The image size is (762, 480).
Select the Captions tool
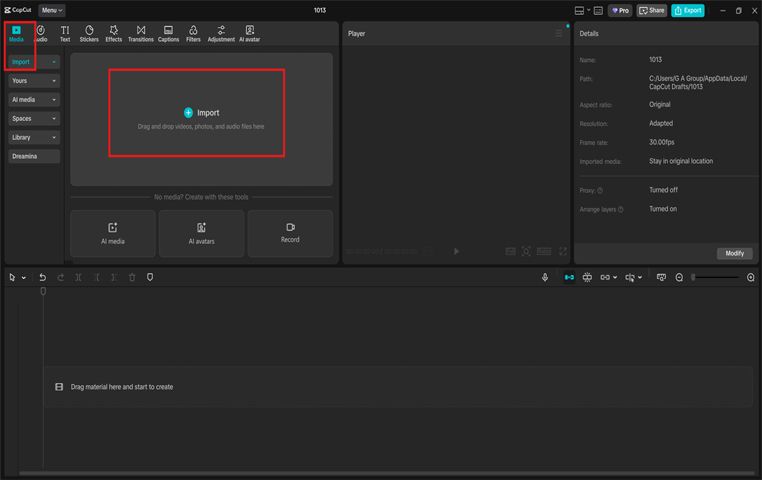[x=168, y=33]
